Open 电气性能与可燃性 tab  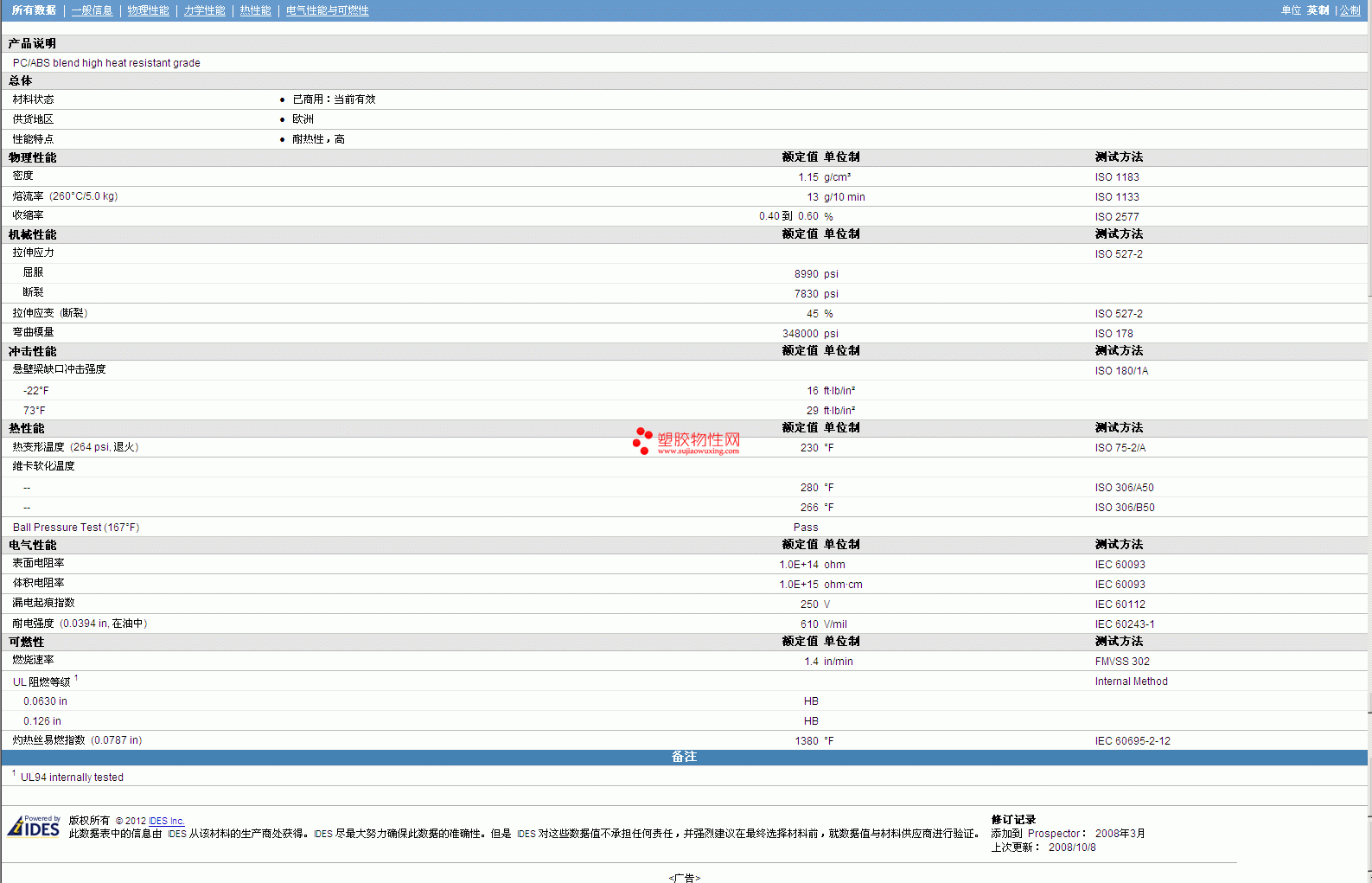(327, 10)
